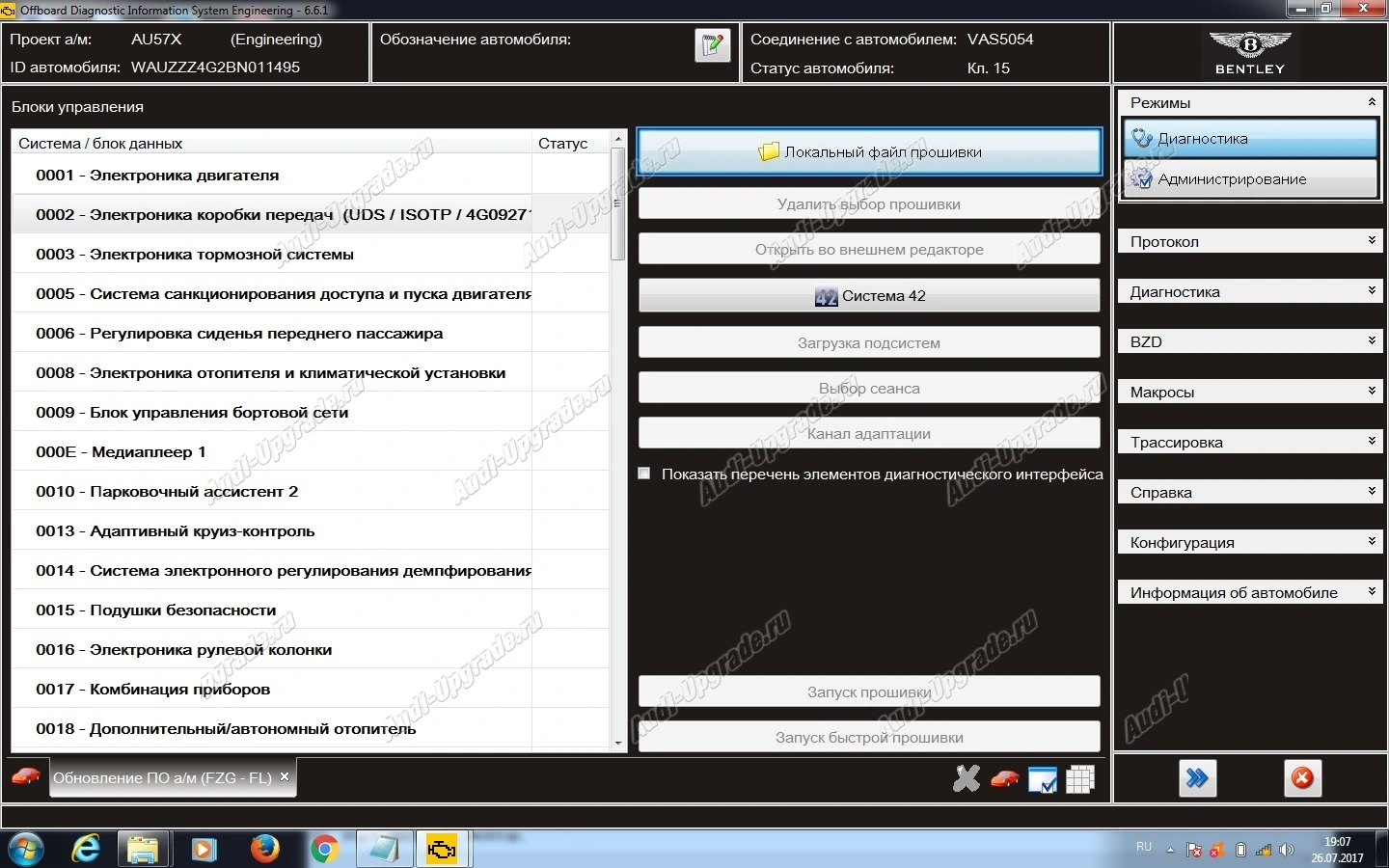Select the Диагностика mode item
Screen dimensions: 1389x868
1249,139
